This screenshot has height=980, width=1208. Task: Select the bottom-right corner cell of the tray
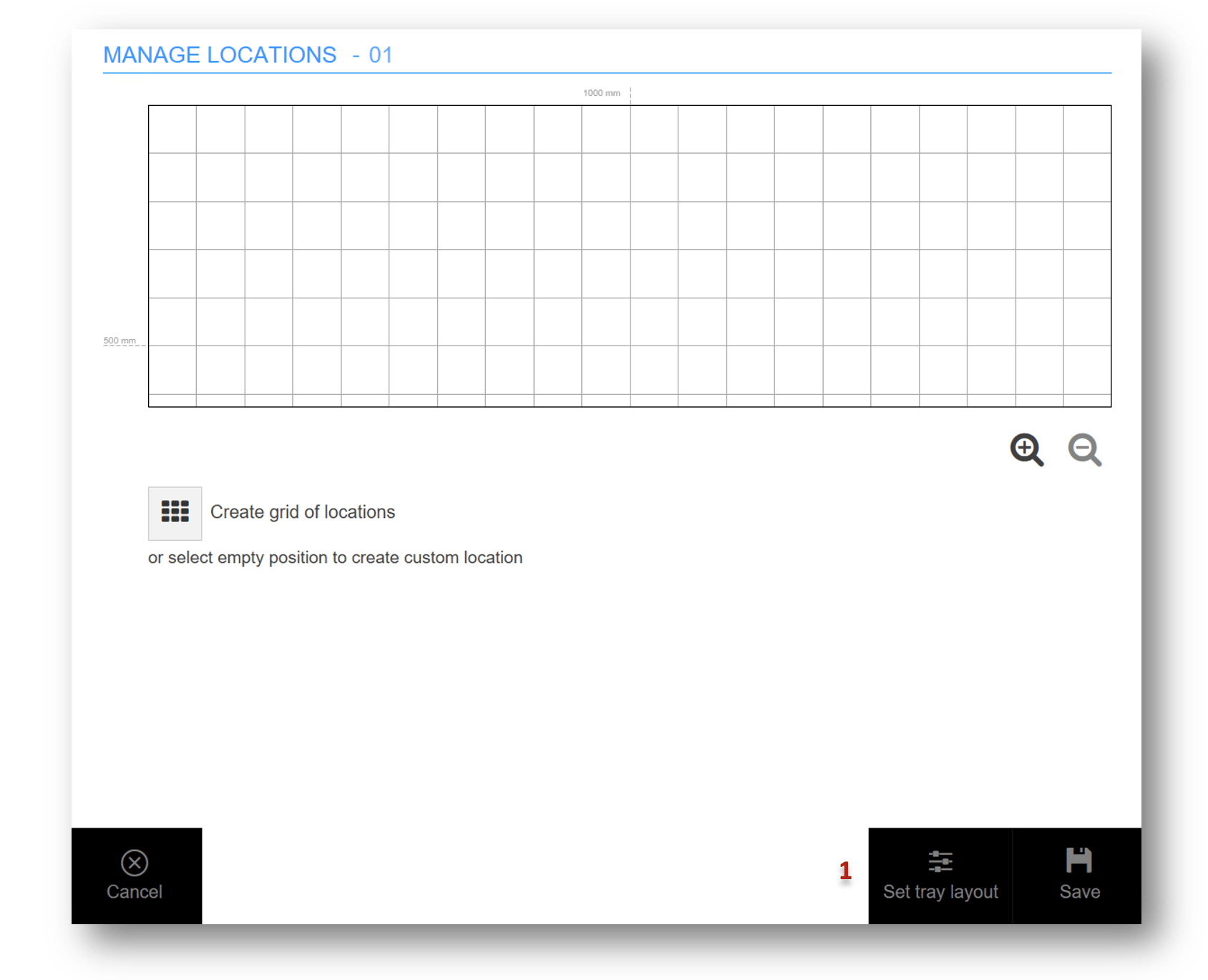[x=1087, y=400]
